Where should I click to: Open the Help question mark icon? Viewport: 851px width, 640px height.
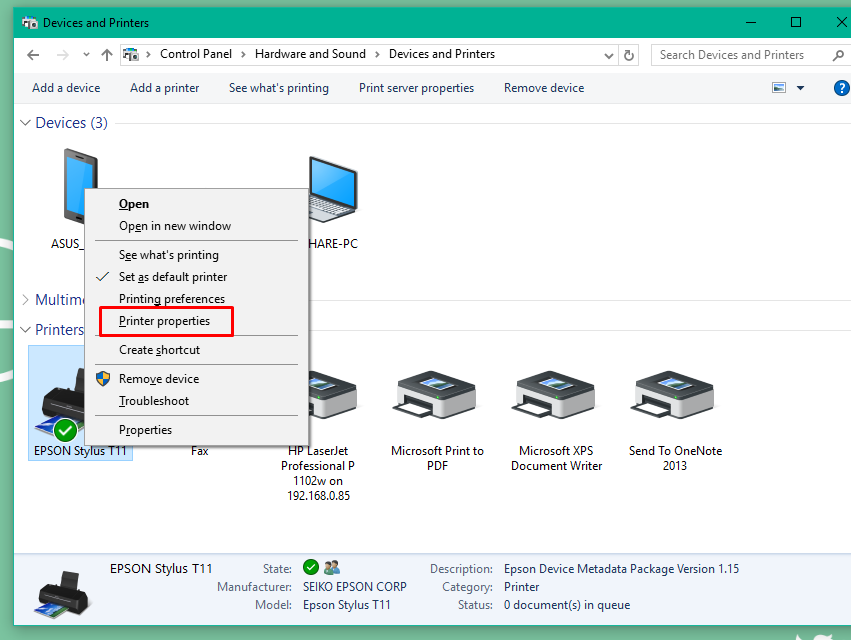pyautogui.click(x=841, y=88)
